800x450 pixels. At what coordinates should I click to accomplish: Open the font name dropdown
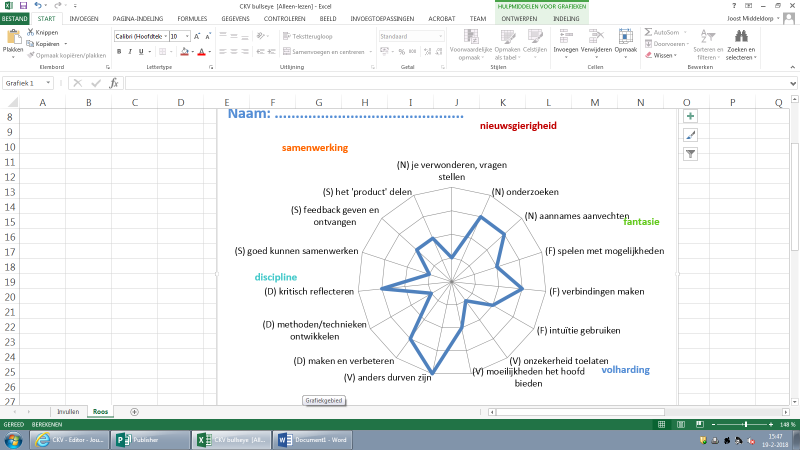(166, 36)
